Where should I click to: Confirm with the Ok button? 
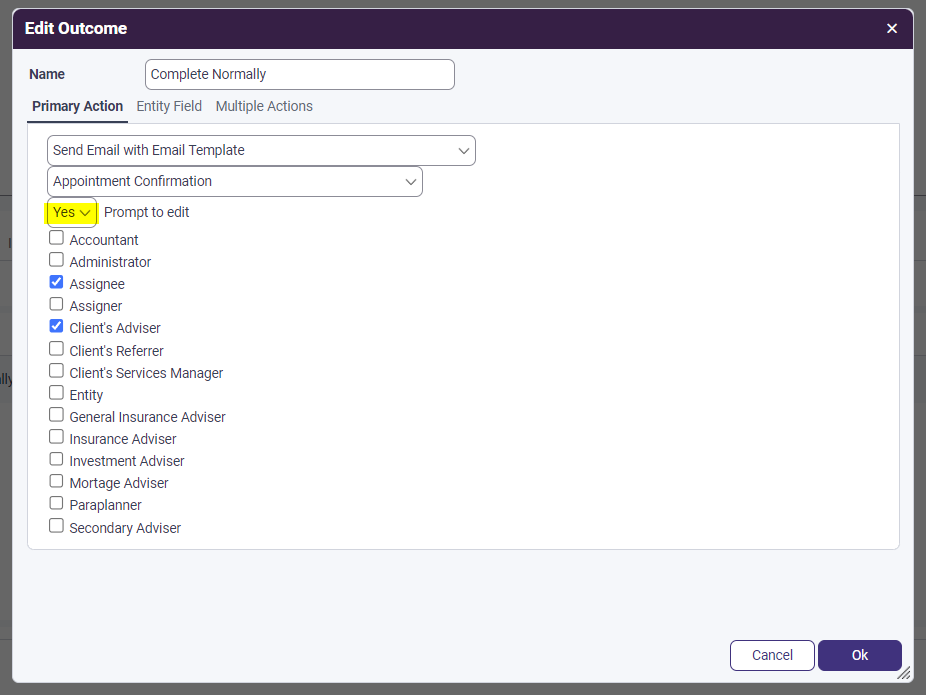859,655
